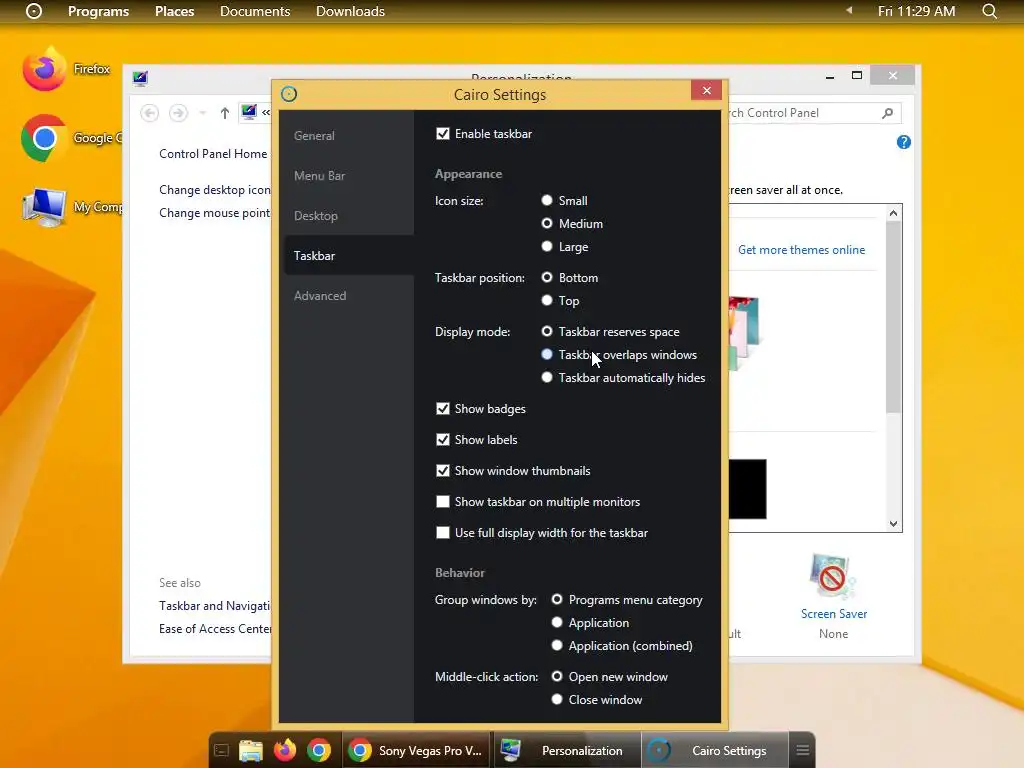The width and height of the screenshot is (1024, 768).
Task: Open the Cairo menu icon in top bar
Action: pos(34,11)
